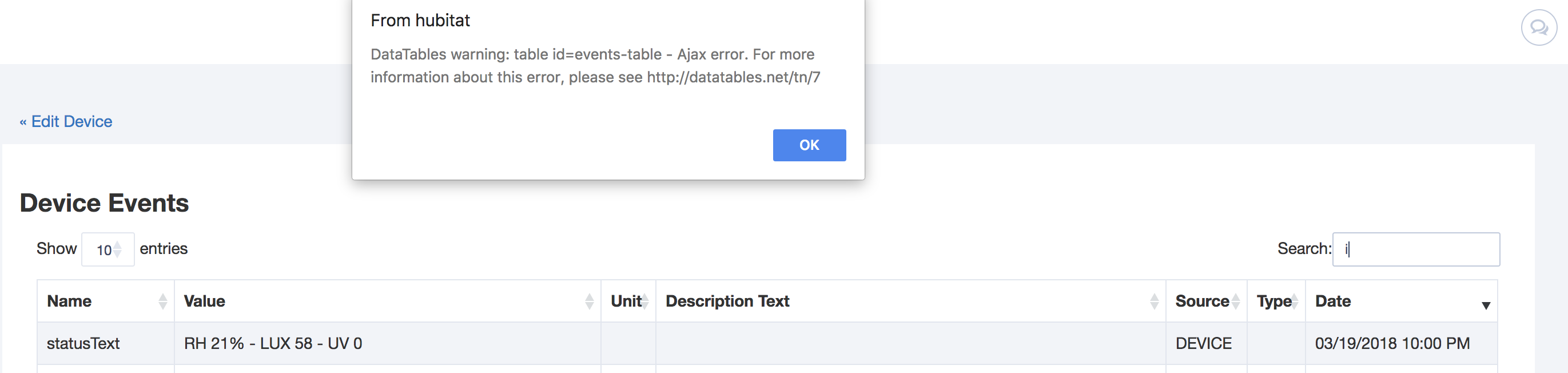This screenshot has height=373, width=1568.
Task: Click the Date column header
Action: coord(1333,301)
